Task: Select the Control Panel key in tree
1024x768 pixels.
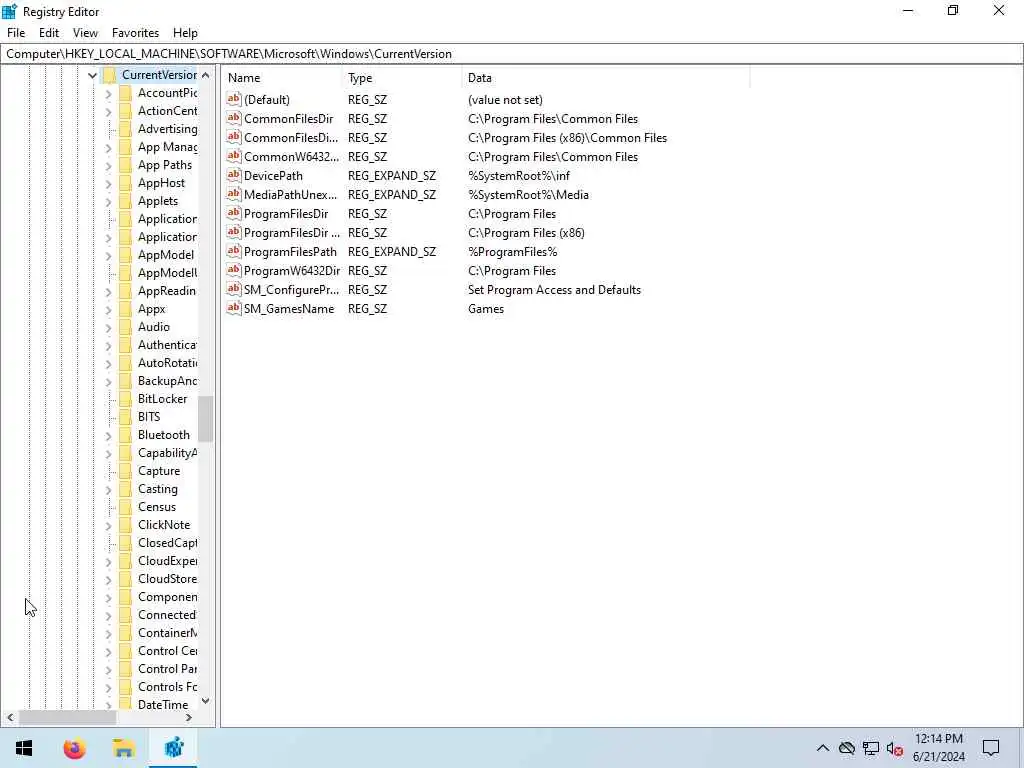Action: click(167, 669)
